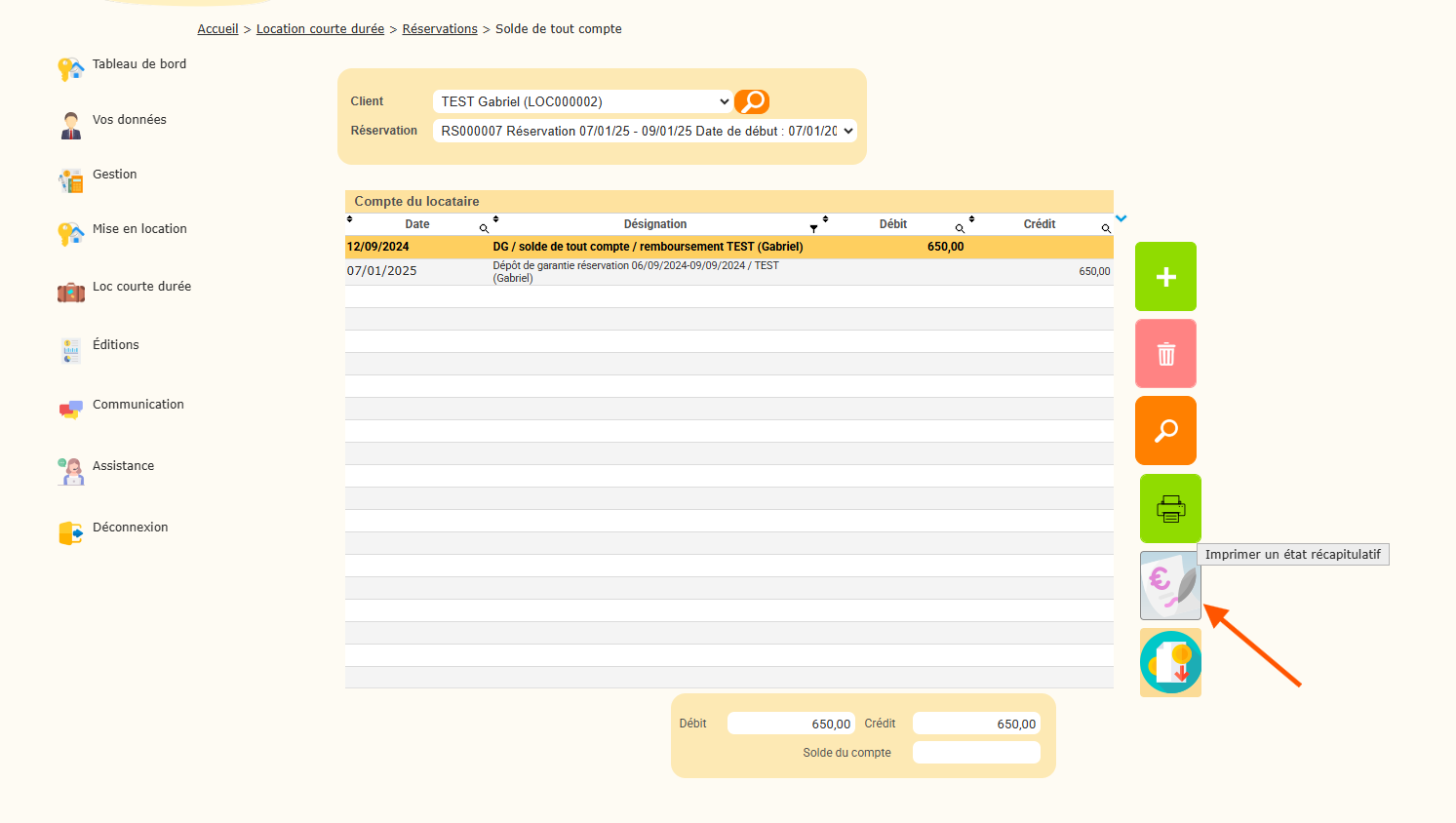
Task: Follow the Accueil breadcrumb link
Action: 217,29
